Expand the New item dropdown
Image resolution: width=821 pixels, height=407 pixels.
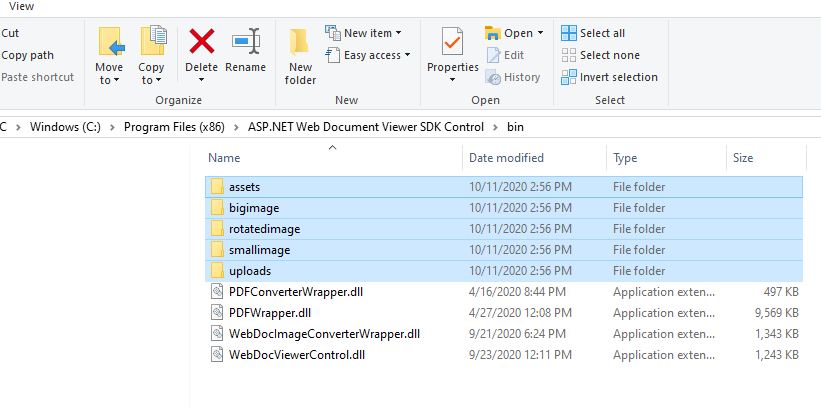(x=400, y=33)
